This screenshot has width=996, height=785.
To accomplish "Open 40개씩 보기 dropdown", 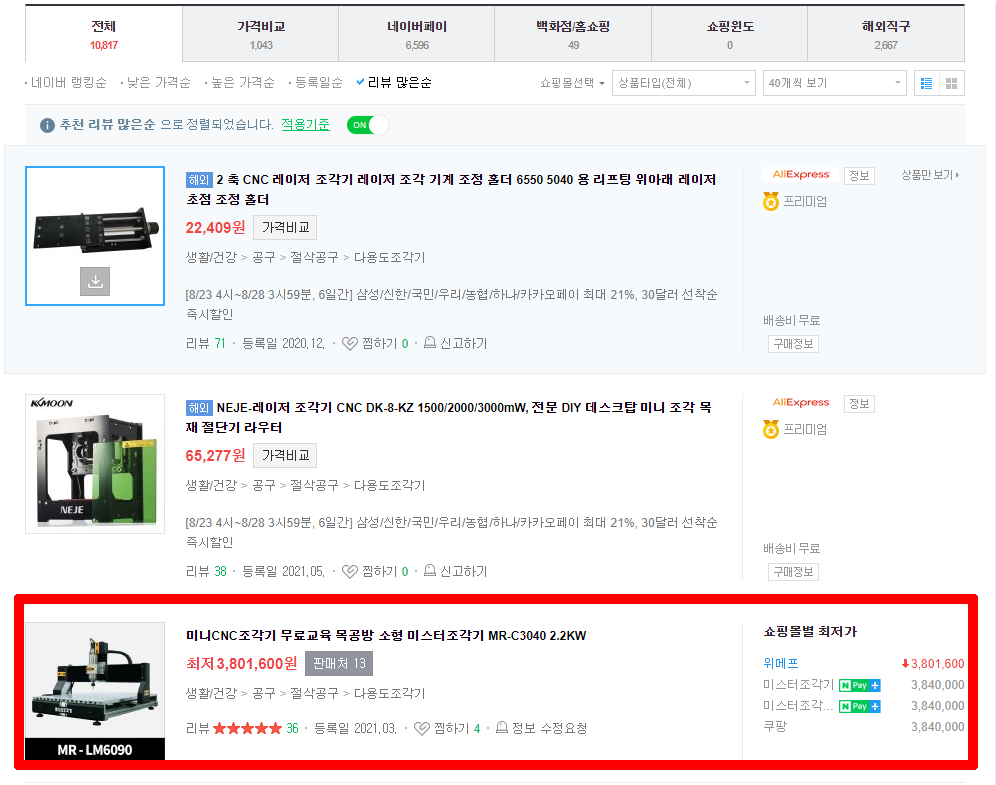I will (x=835, y=83).
